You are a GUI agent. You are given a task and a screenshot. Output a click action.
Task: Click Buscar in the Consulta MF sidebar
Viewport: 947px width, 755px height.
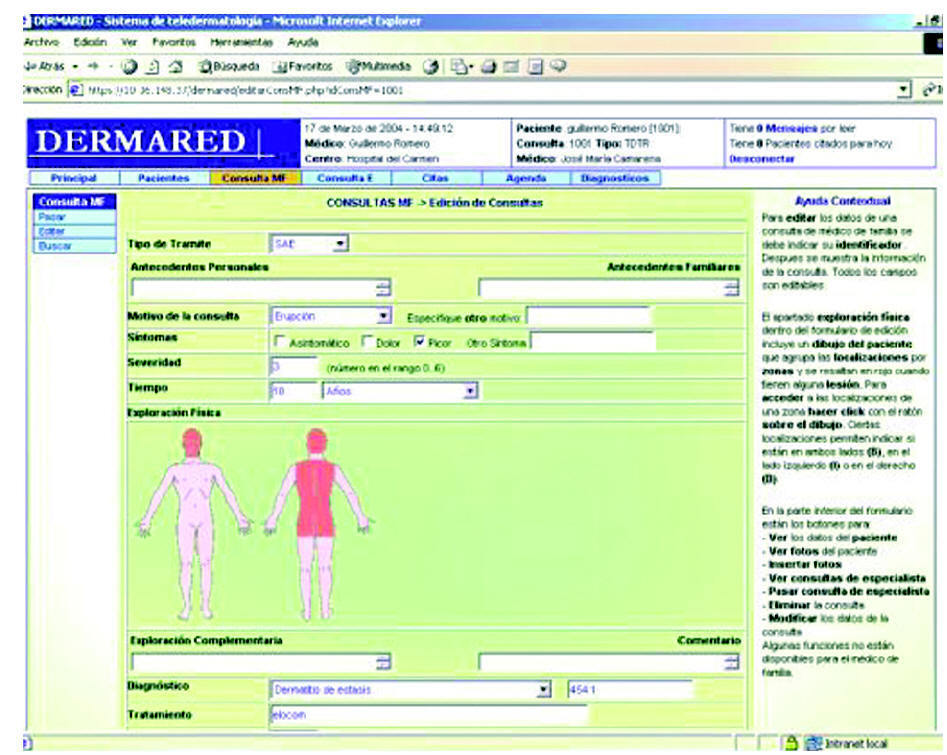[x=50, y=246]
